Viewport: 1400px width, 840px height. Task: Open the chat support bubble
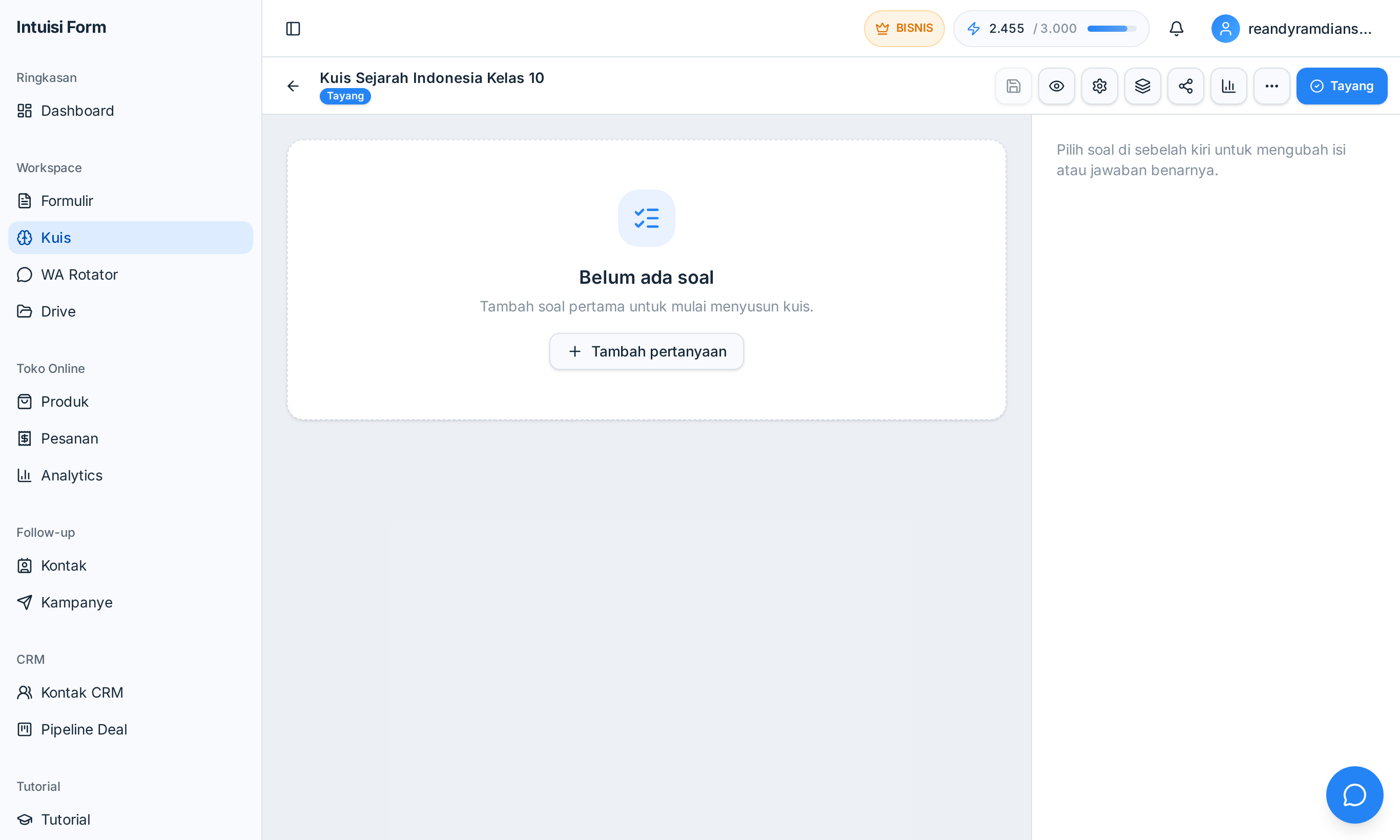pyautogui.click(x=1354, y=795)
